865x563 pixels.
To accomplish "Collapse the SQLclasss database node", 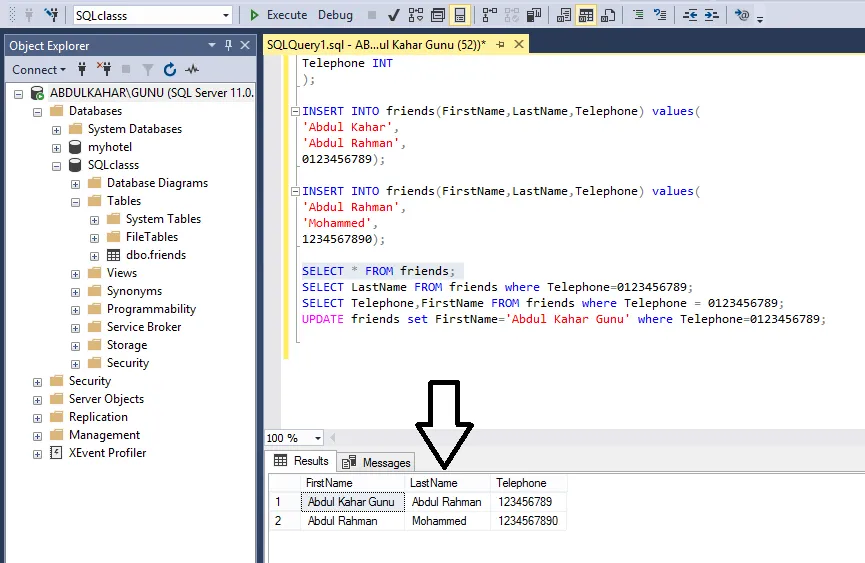I will click(x=56, y=167).
